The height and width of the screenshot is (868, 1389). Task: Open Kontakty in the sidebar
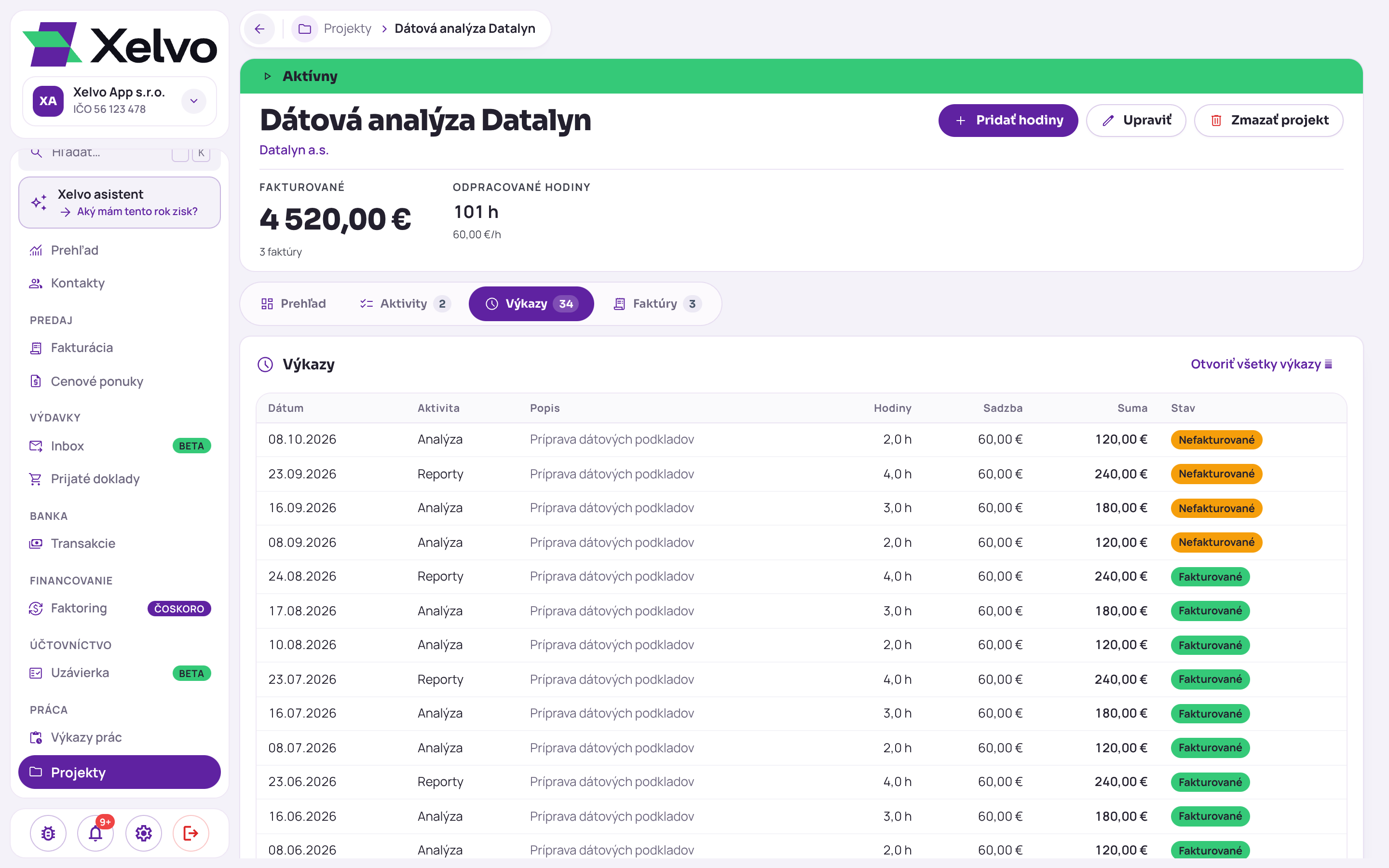(120, 283)
